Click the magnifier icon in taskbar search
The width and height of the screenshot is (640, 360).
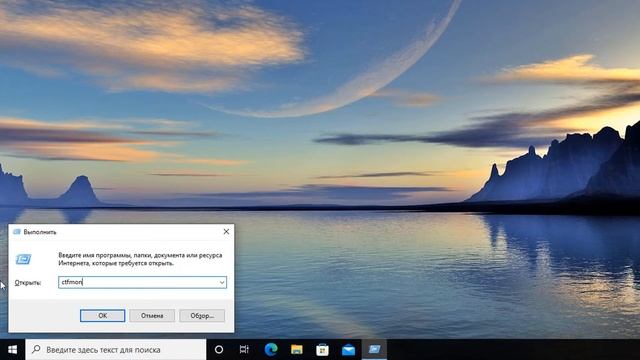click(x=36, y=349)
